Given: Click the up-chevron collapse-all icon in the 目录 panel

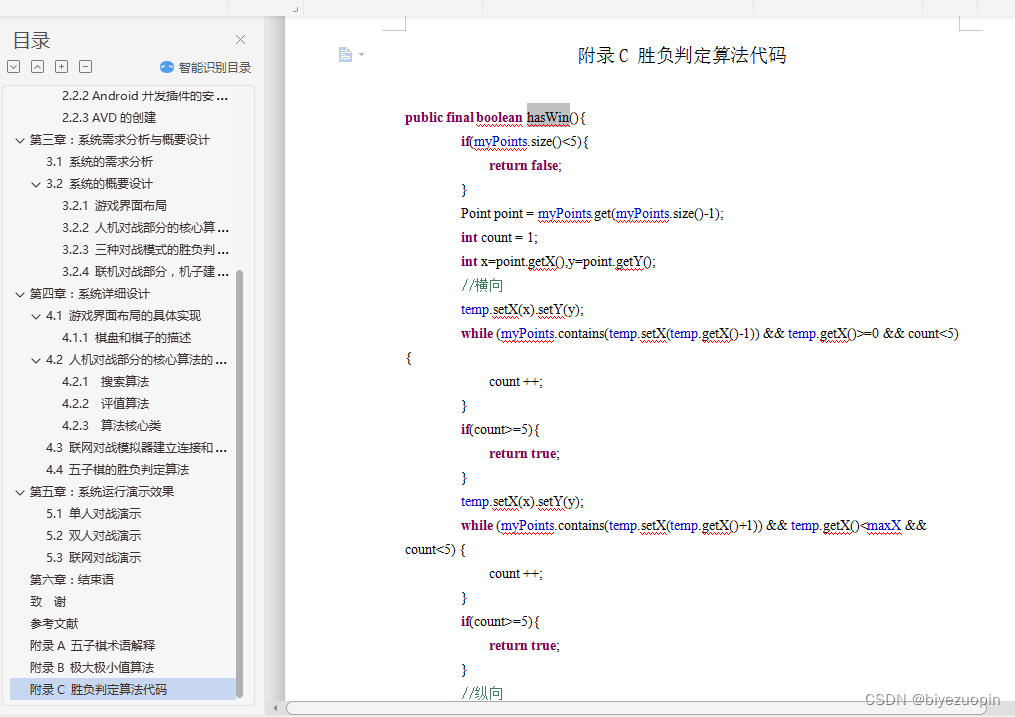Looking at the screenshot, I should coord(37,67).
